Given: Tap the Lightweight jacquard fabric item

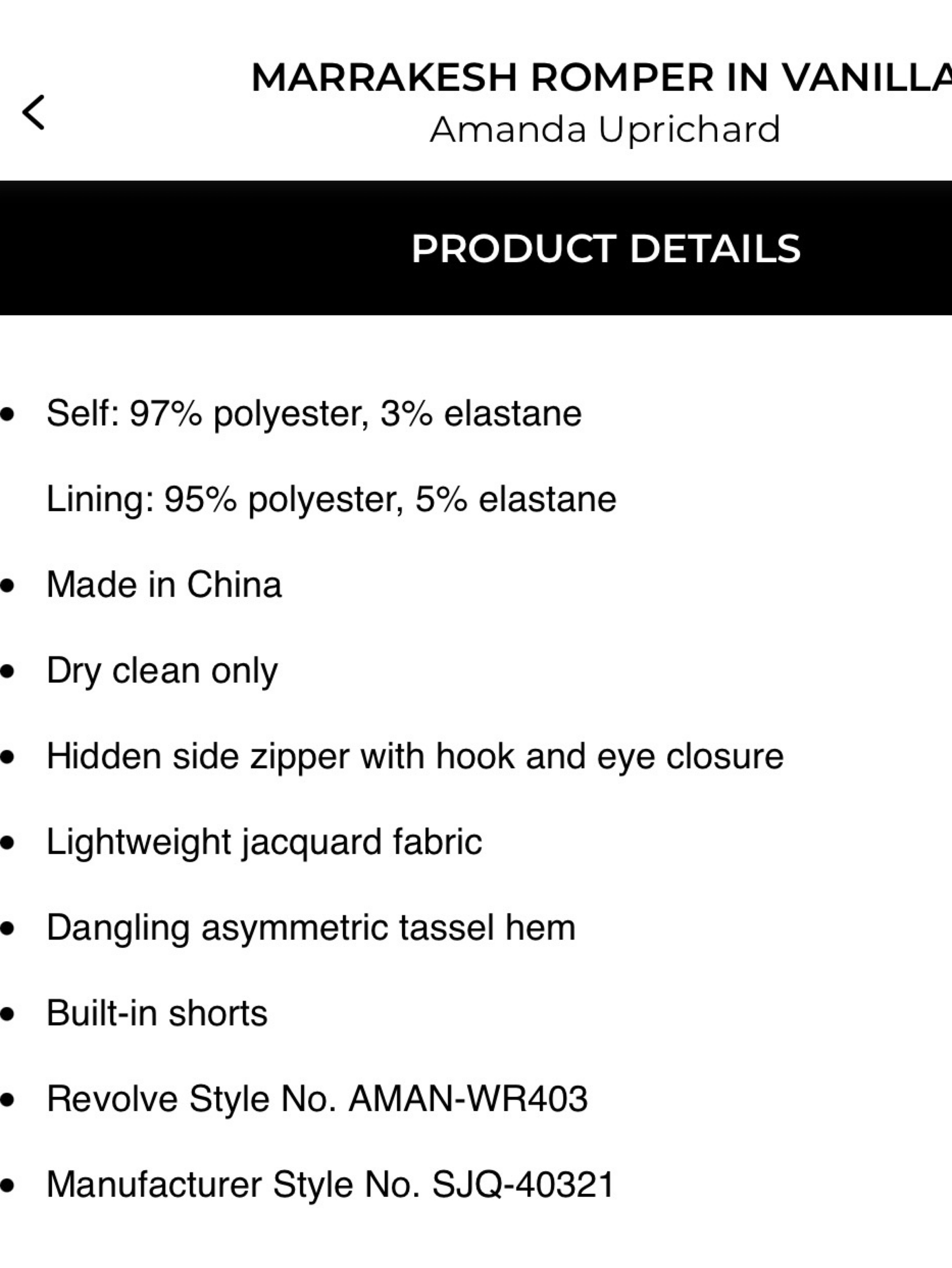Looking at the screenshot, I should (264, 842).
